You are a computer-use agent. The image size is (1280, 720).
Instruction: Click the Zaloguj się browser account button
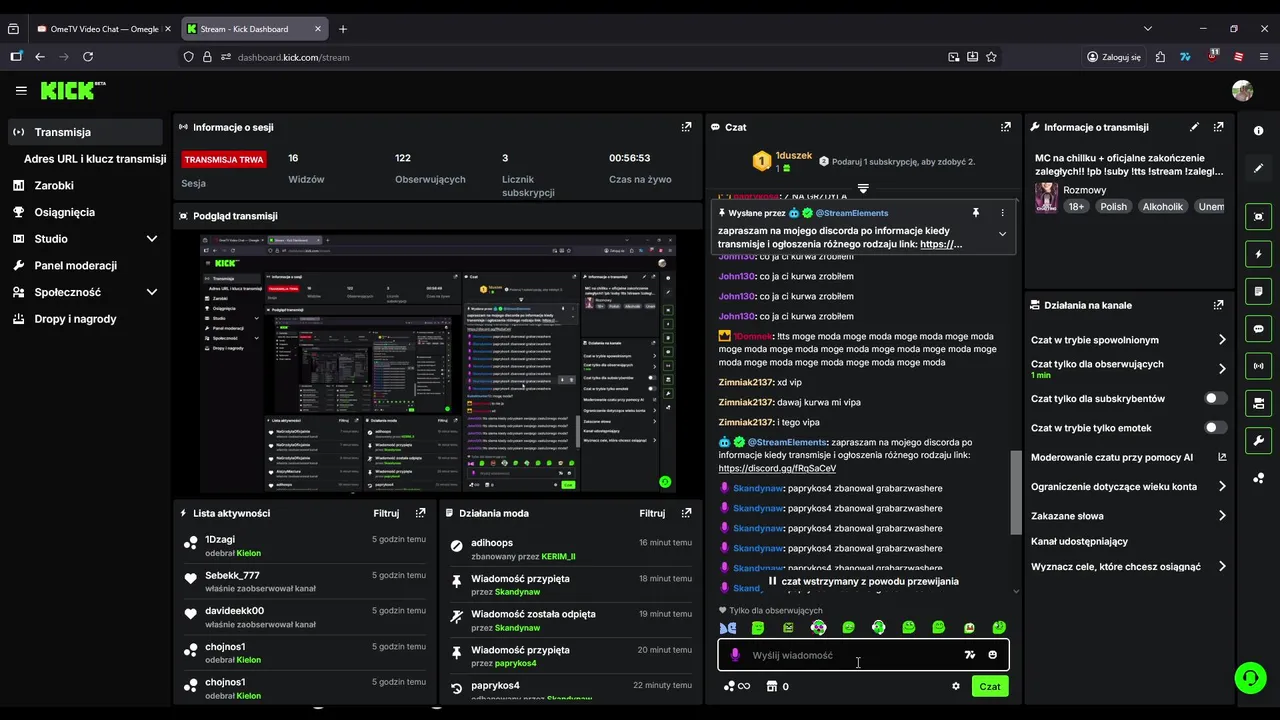pos(1114,57)
